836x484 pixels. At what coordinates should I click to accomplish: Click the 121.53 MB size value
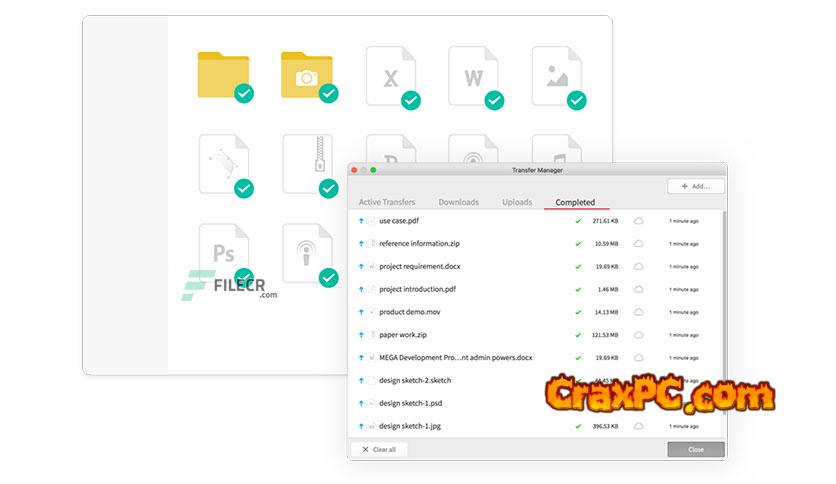point(605,335)
